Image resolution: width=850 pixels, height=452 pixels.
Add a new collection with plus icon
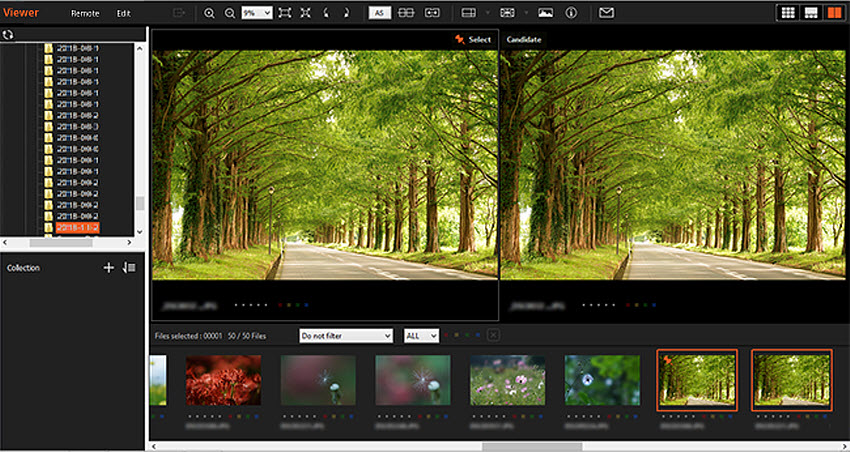coord(108,268)
